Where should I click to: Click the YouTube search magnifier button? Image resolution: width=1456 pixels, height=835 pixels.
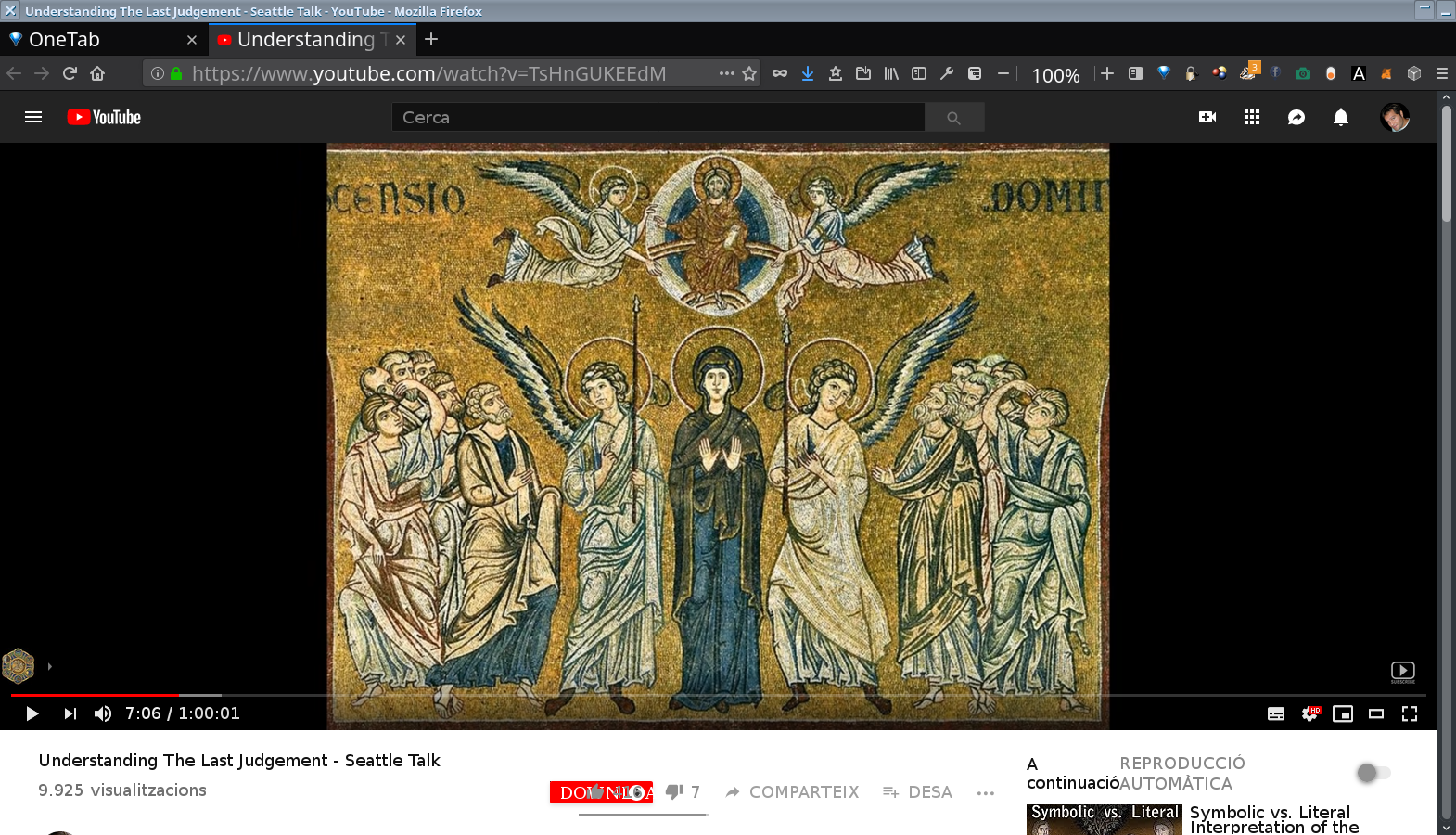coord(954,117)
